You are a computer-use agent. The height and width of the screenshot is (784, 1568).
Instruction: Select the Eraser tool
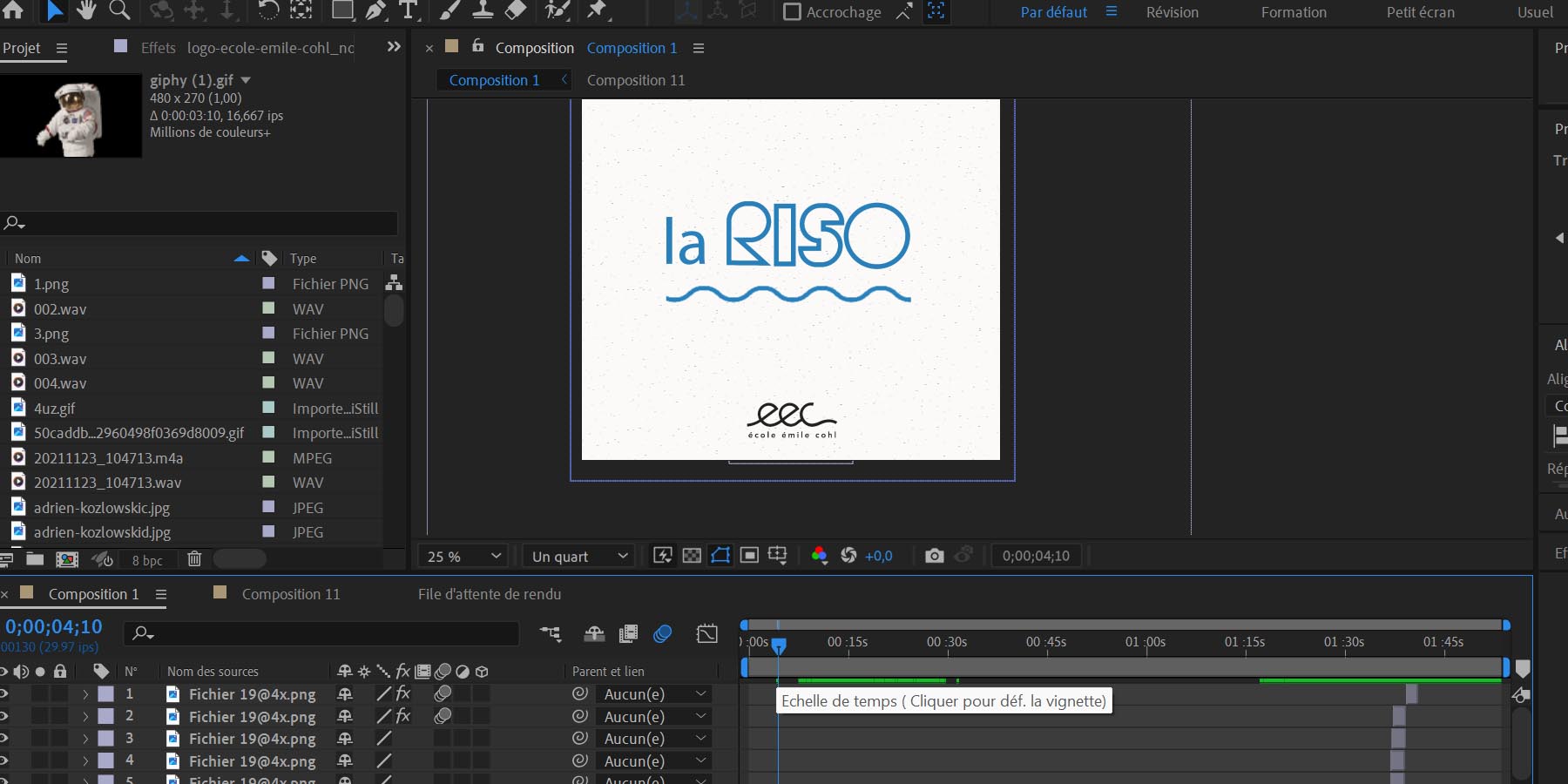516,10
